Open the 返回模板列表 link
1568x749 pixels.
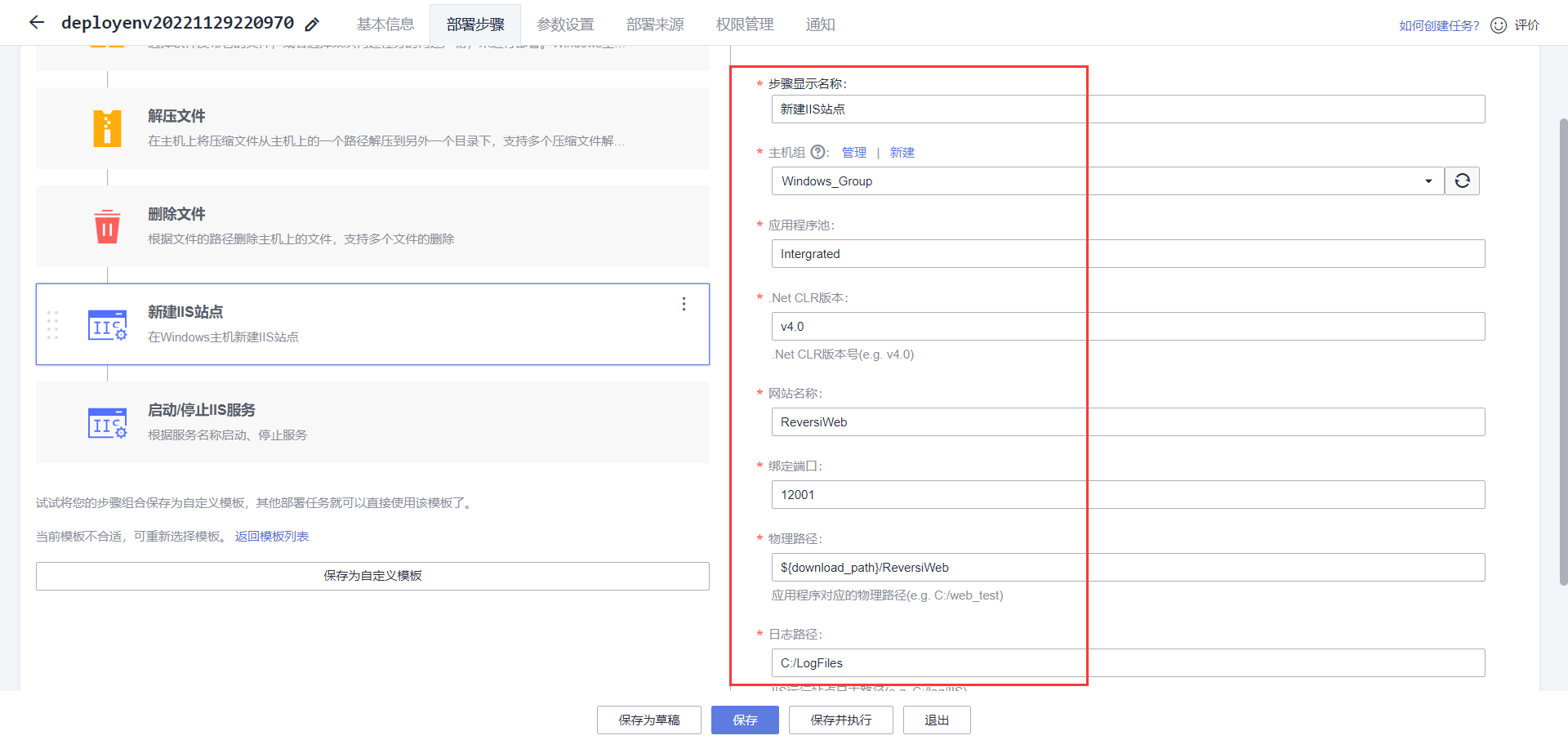tap(272, 536)
